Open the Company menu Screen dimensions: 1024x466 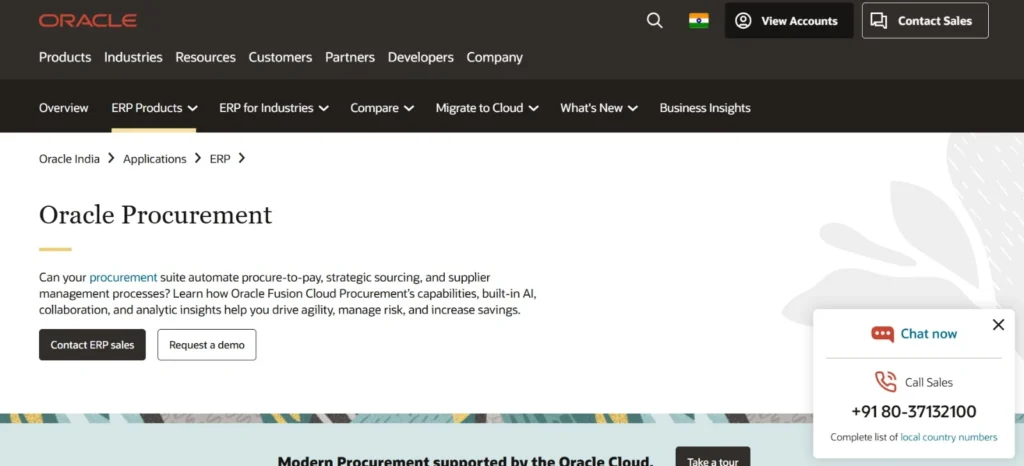point(494,57)
